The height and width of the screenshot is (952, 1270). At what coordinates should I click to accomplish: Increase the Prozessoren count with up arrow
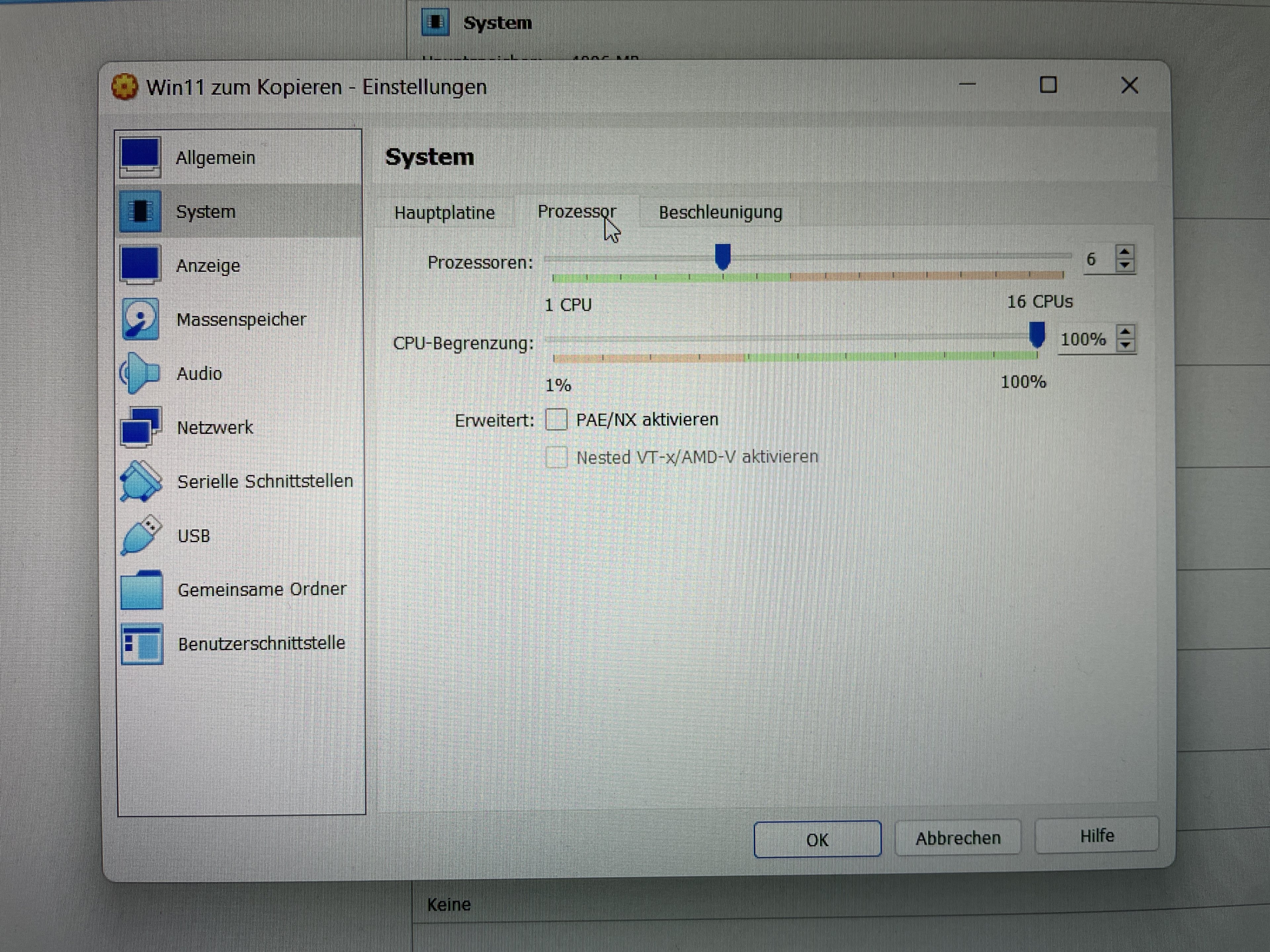[x=1125, y=252]
